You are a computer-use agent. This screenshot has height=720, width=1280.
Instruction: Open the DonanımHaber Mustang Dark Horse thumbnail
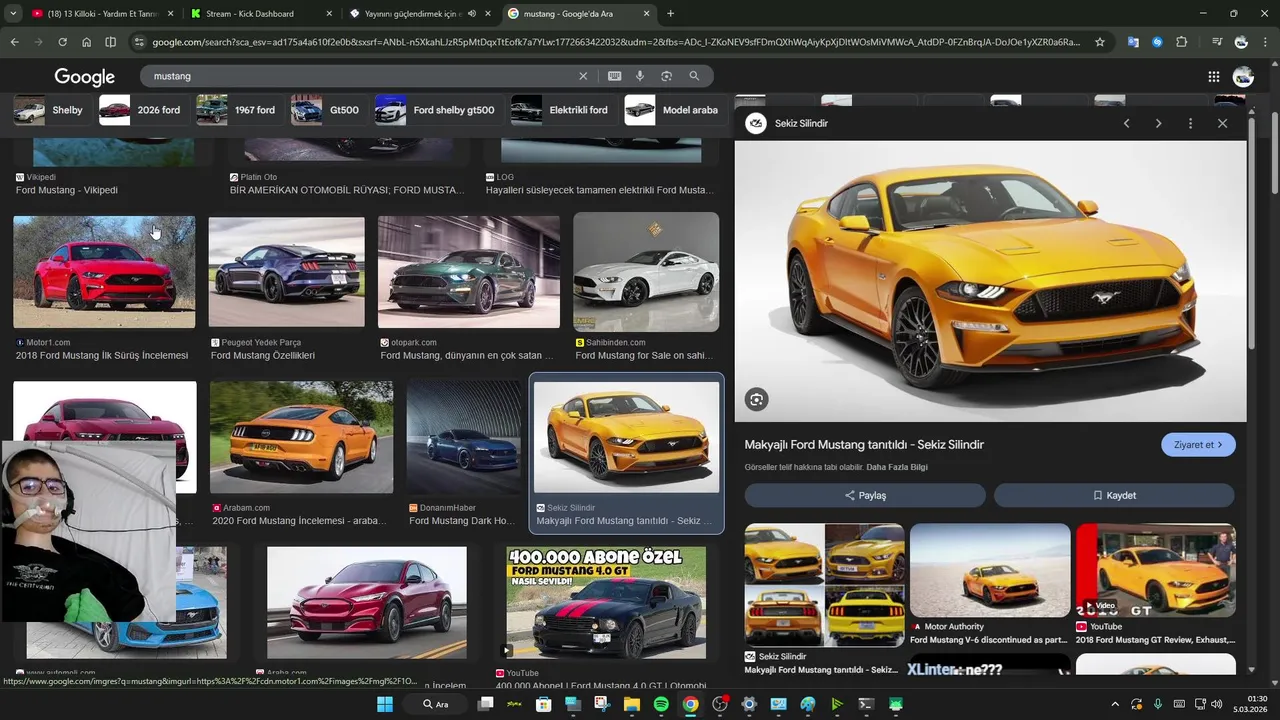click(x=464, y=437)
